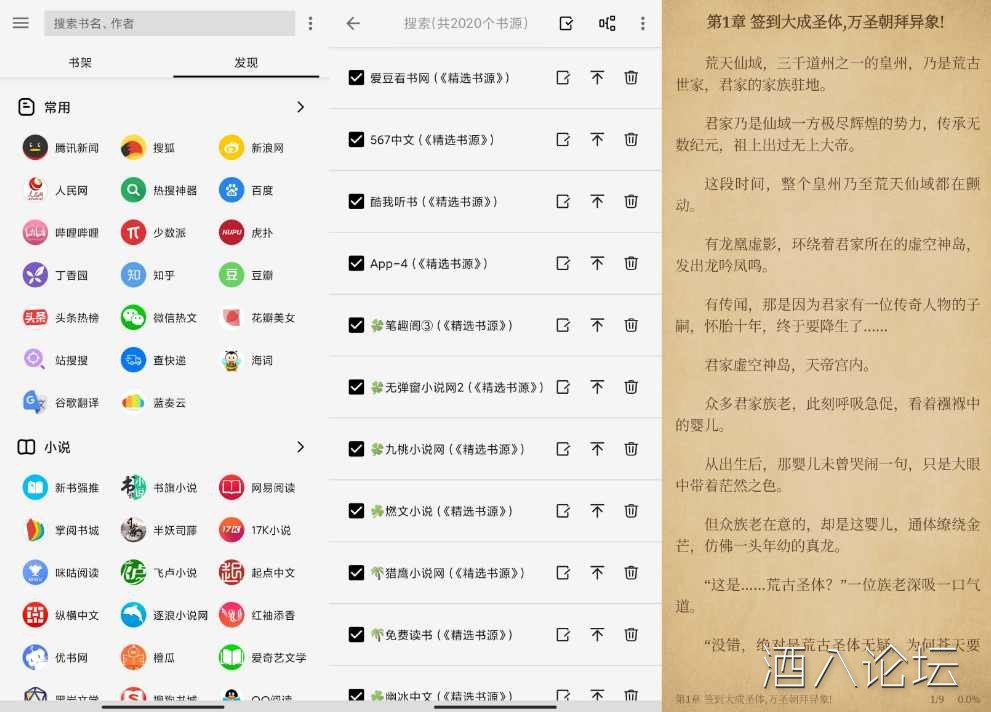Open the 海词 dictionary shortcut
This screenshot has height=712, width=991.
coord(246,360)
